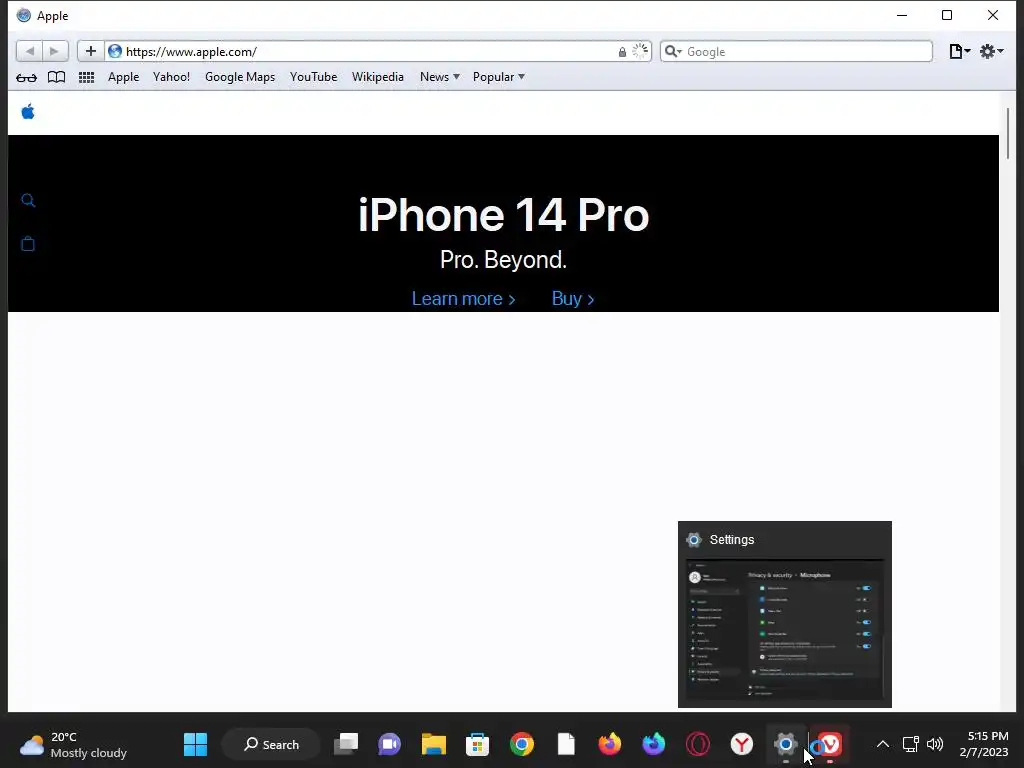
Task: Open clock showing 5:15 PM
Action: coord(985,744)
